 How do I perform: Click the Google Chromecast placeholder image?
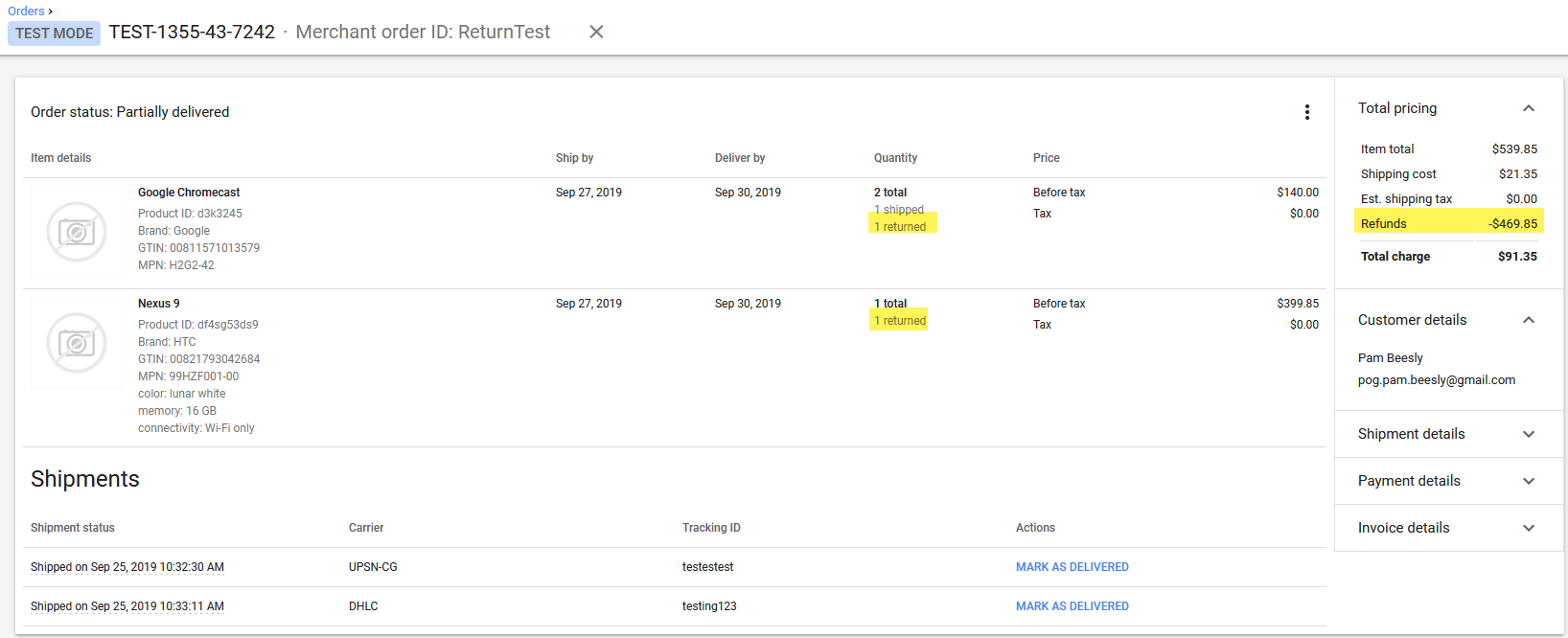[x=77, y=232]
